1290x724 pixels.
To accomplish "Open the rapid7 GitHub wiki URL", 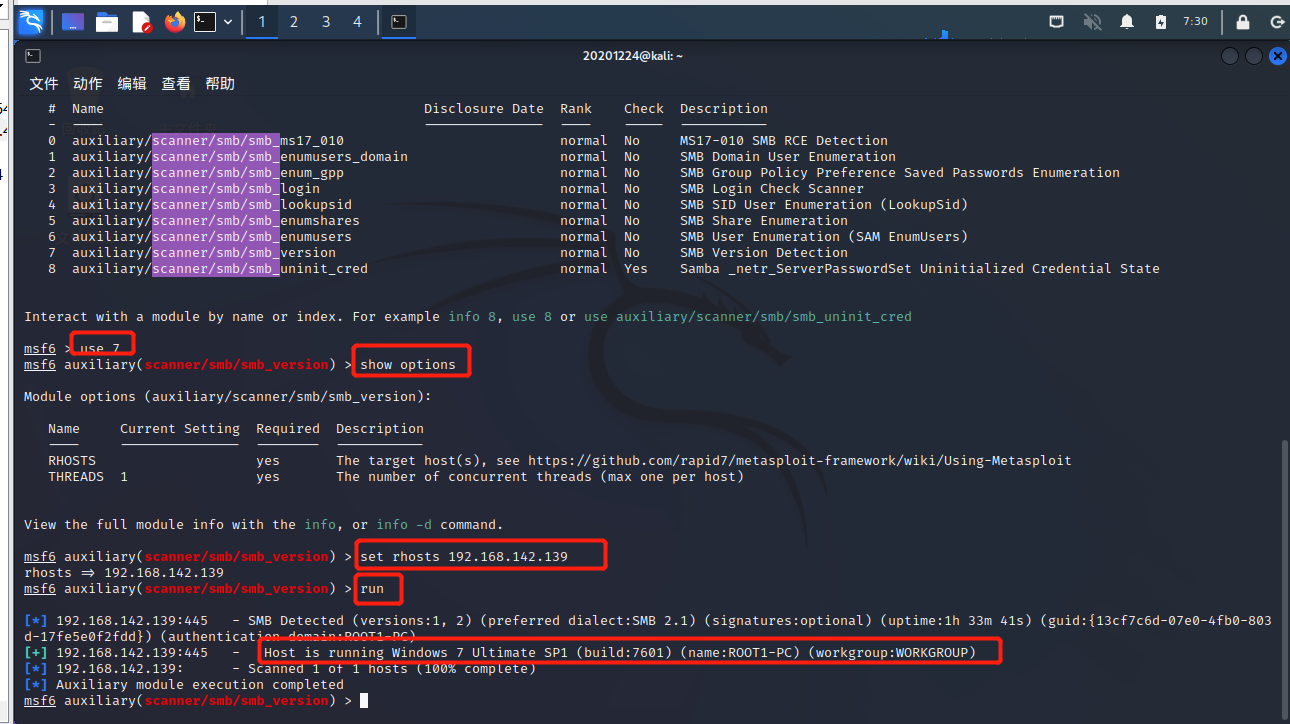I will coord(800,461).
